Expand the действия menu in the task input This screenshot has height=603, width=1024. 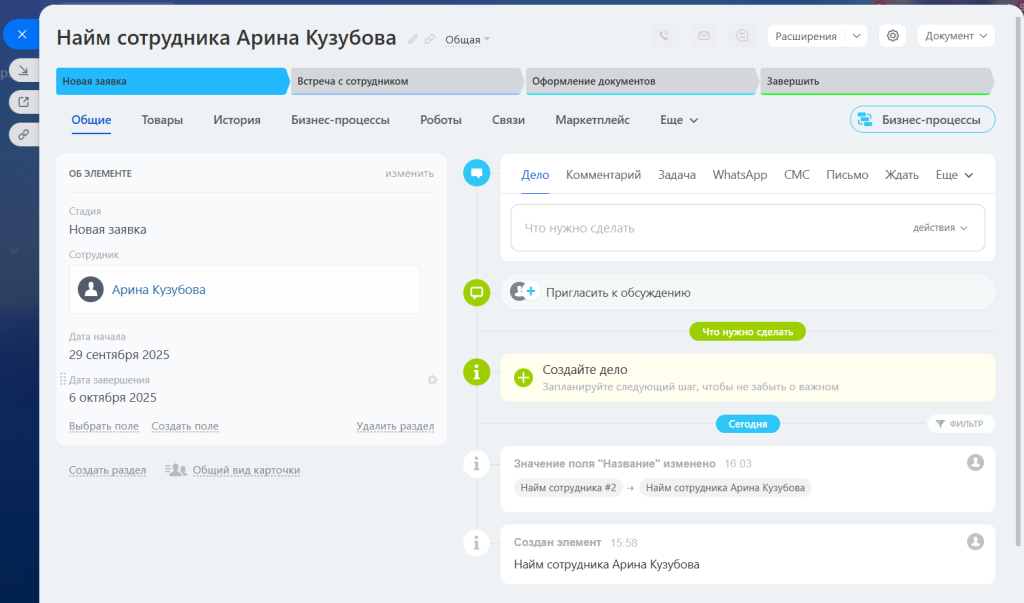940,228
